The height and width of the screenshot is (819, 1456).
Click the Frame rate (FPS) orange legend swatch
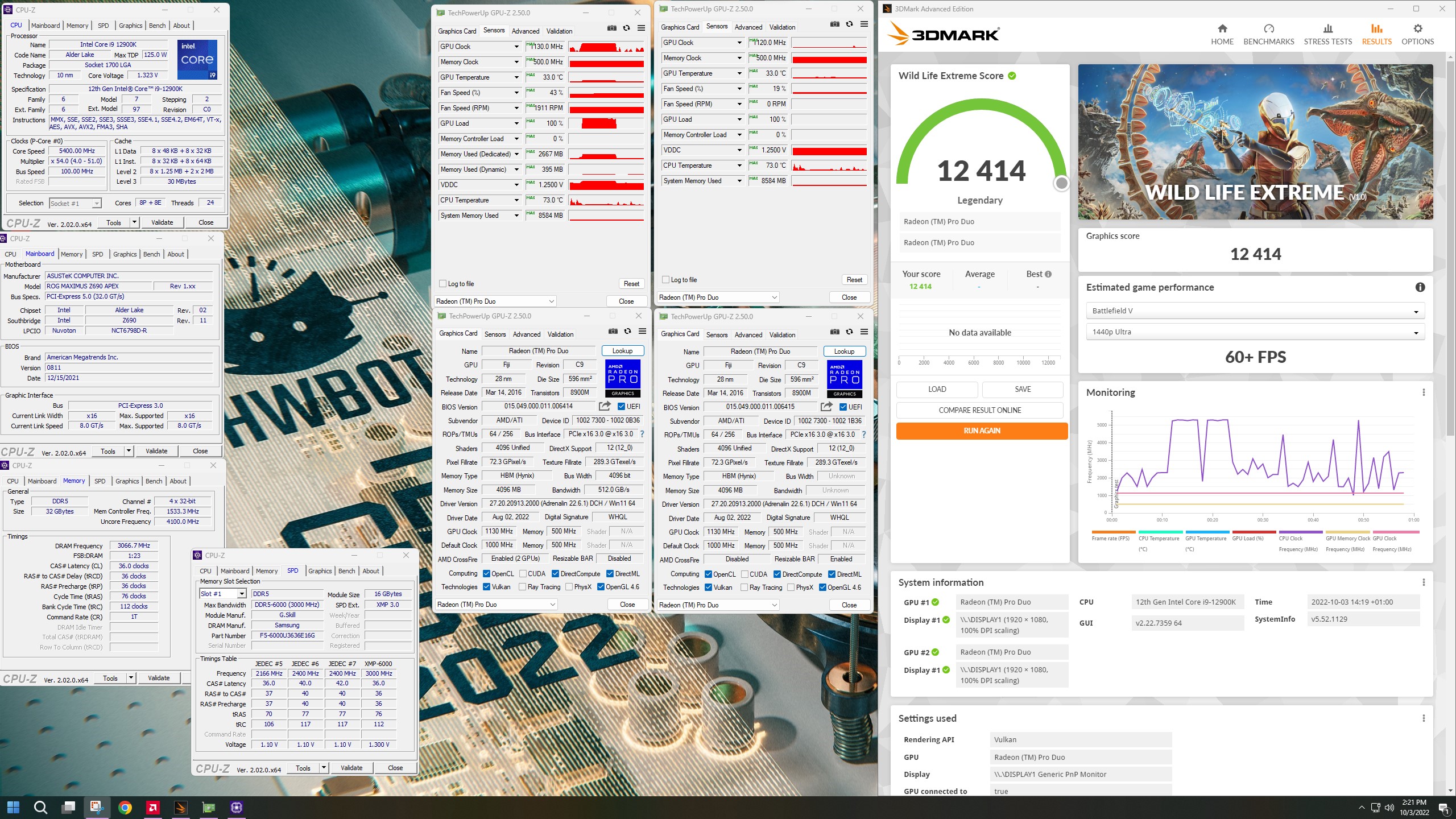point(1113,532)
